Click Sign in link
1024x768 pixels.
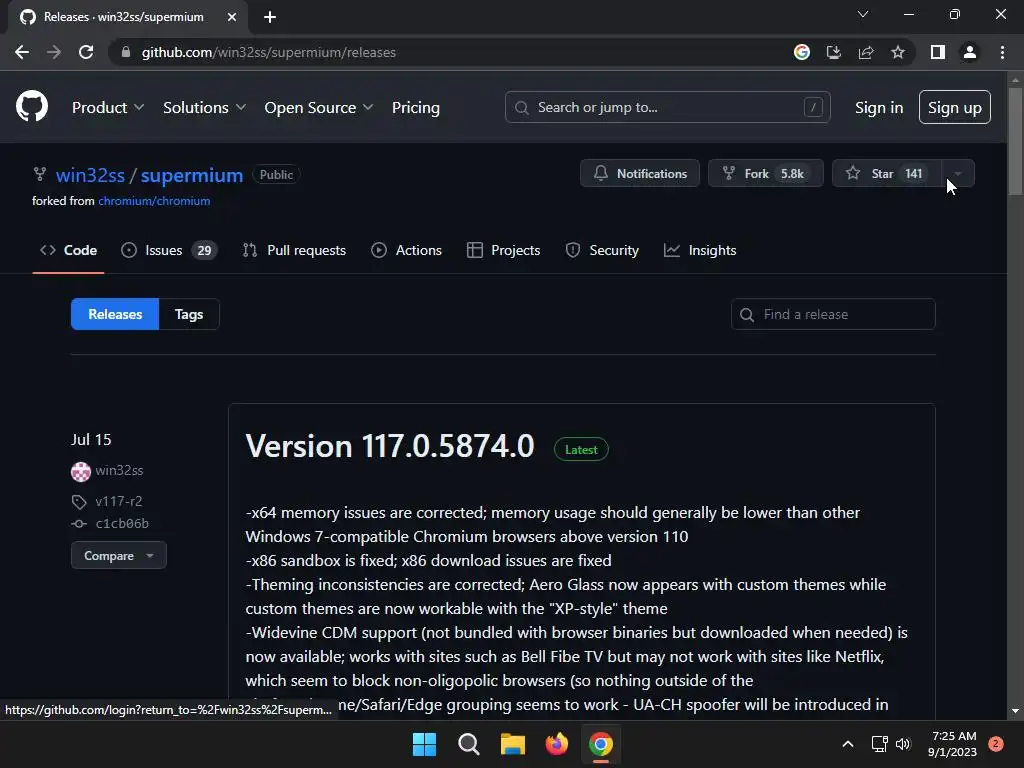tap(879, 108)
